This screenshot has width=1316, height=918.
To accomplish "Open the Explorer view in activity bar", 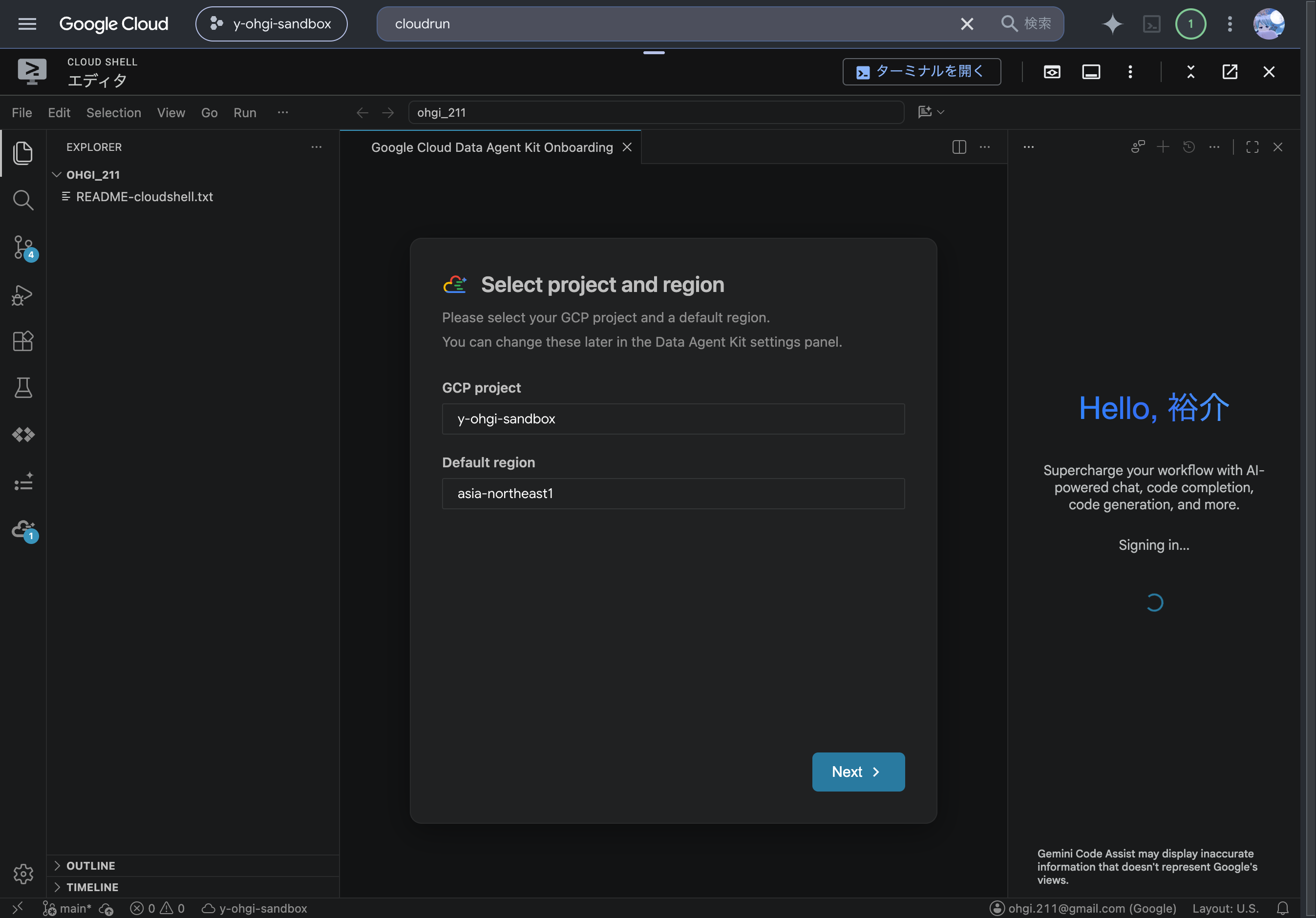I will 23,153.
